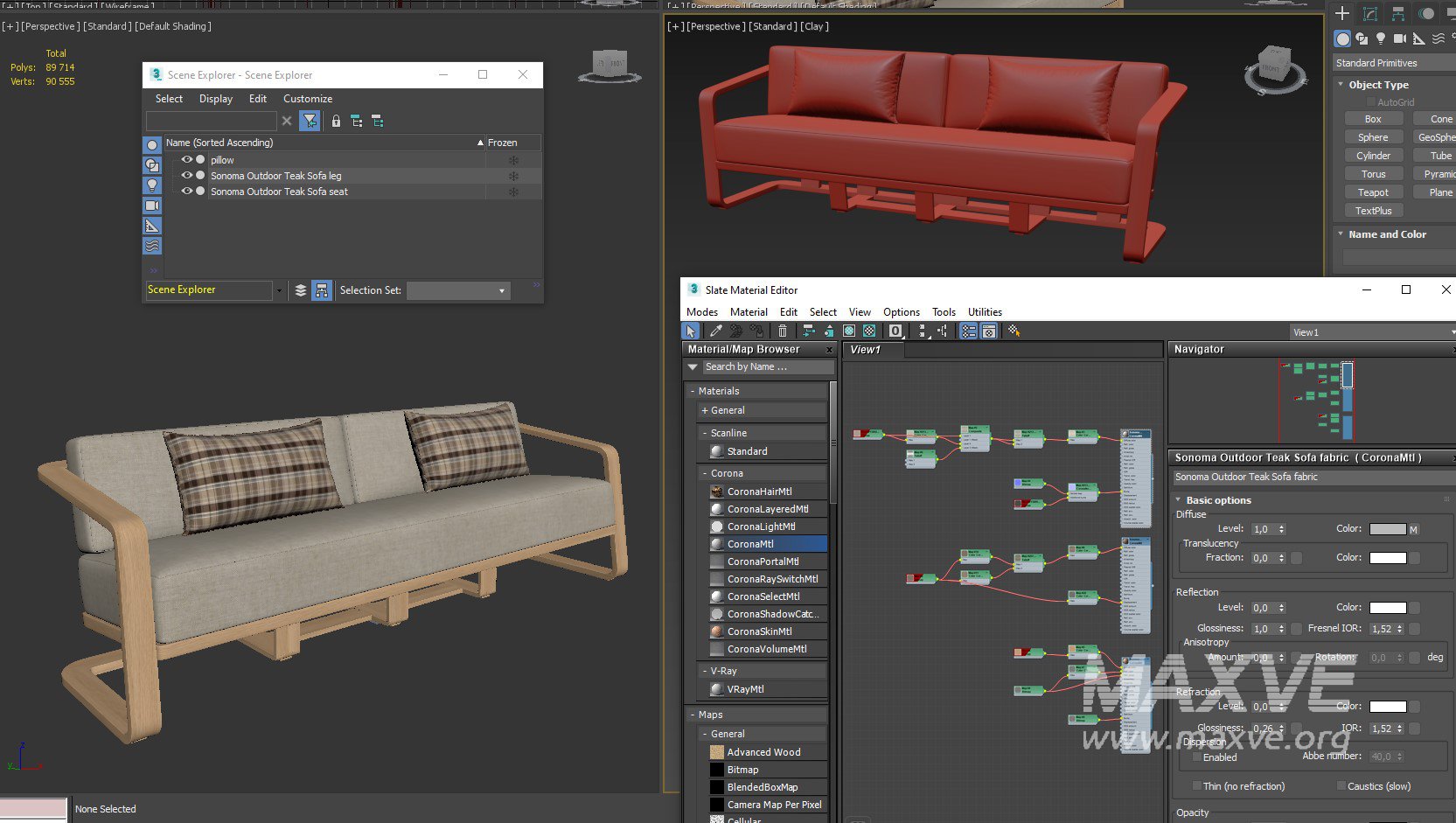Viewport: 1456px width, 823px height.
Task: Hide the pillow object via eye icon
Action: 186,160
